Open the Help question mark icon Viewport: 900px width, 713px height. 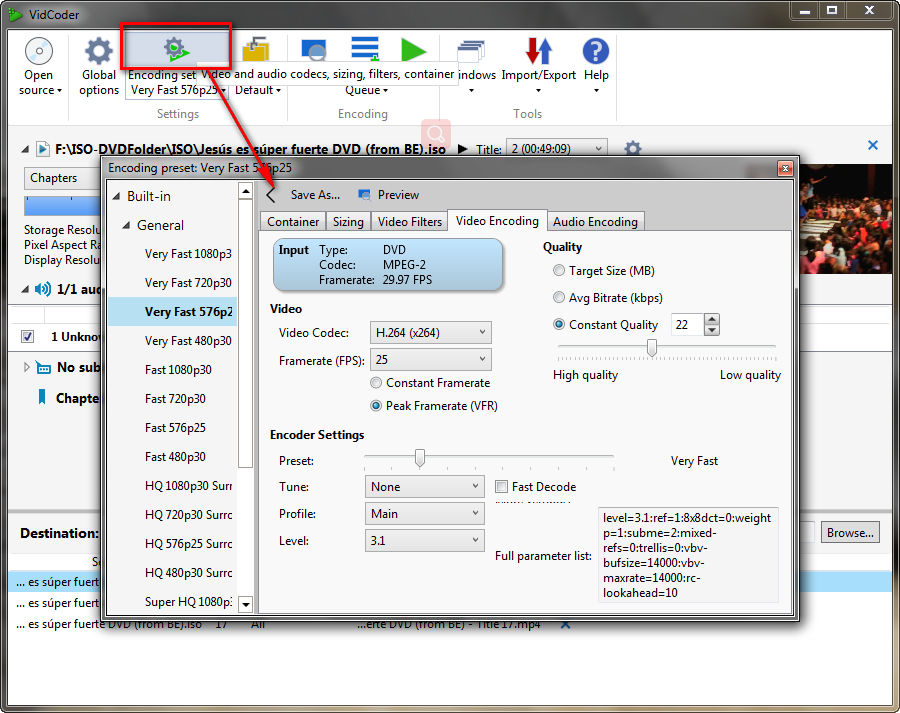[596, 51]
